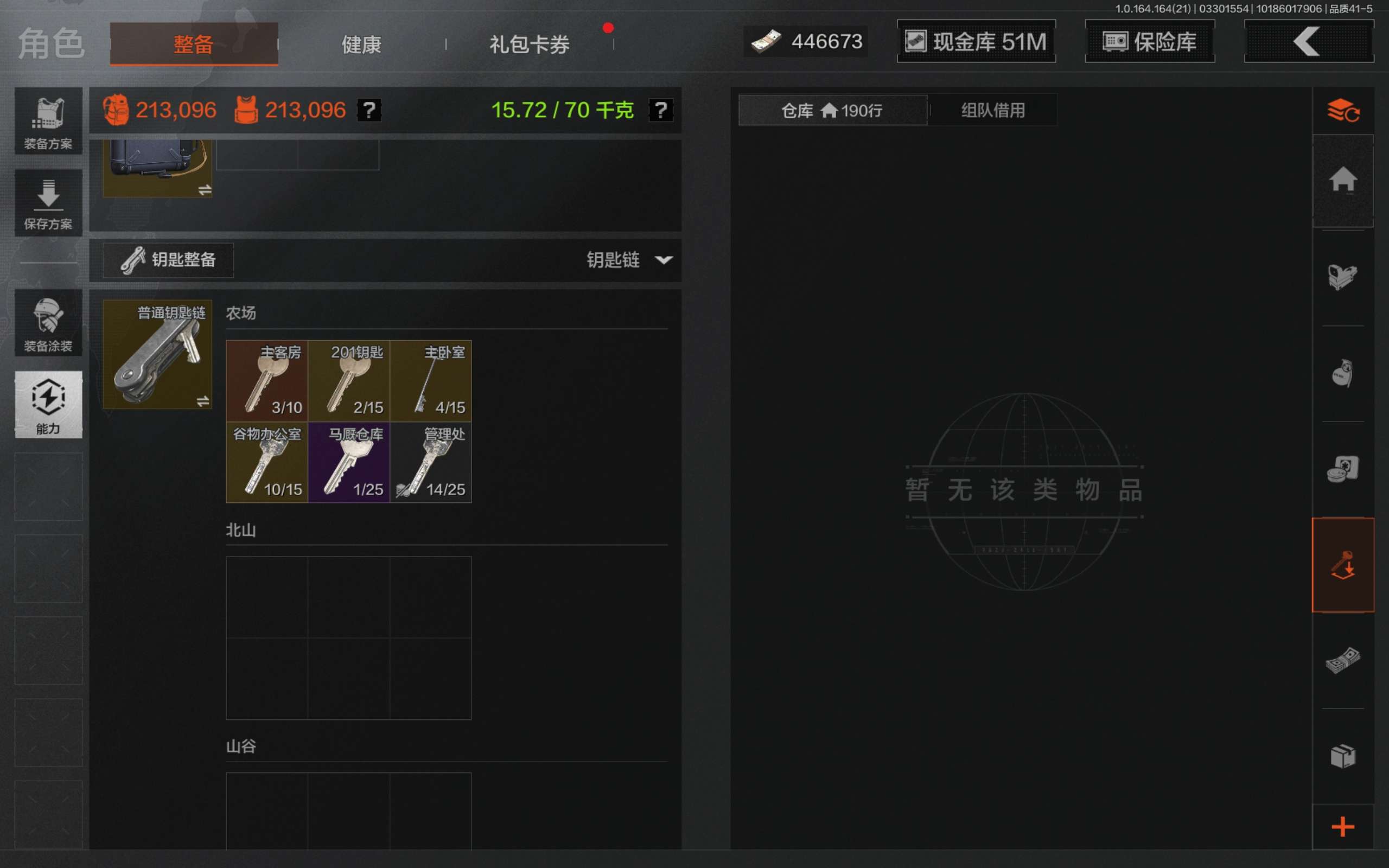Switch to the 健康 tab
Screen dimensions: 1389x868
(361, 44)
